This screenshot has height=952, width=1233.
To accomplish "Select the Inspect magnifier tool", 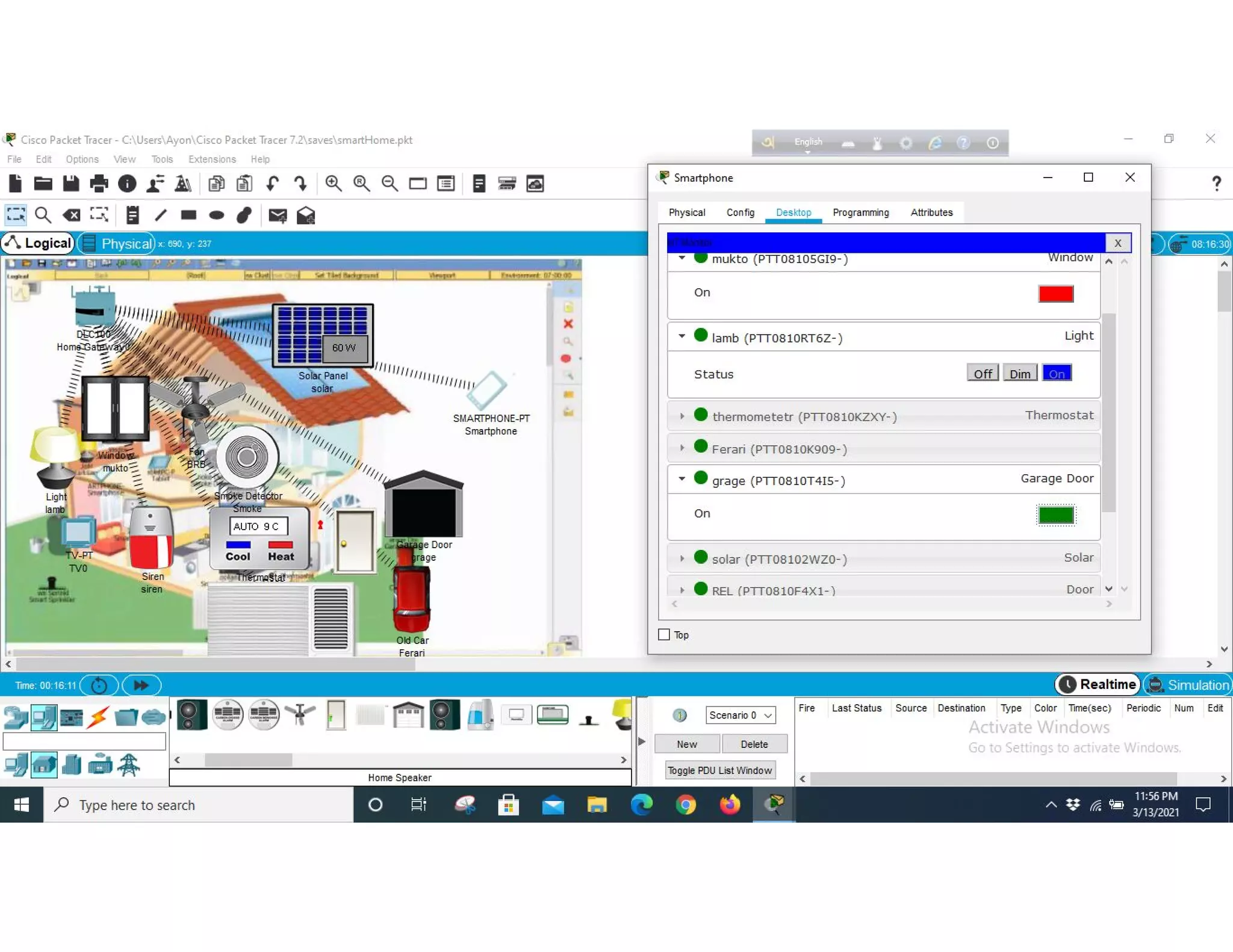I will 43,215.
